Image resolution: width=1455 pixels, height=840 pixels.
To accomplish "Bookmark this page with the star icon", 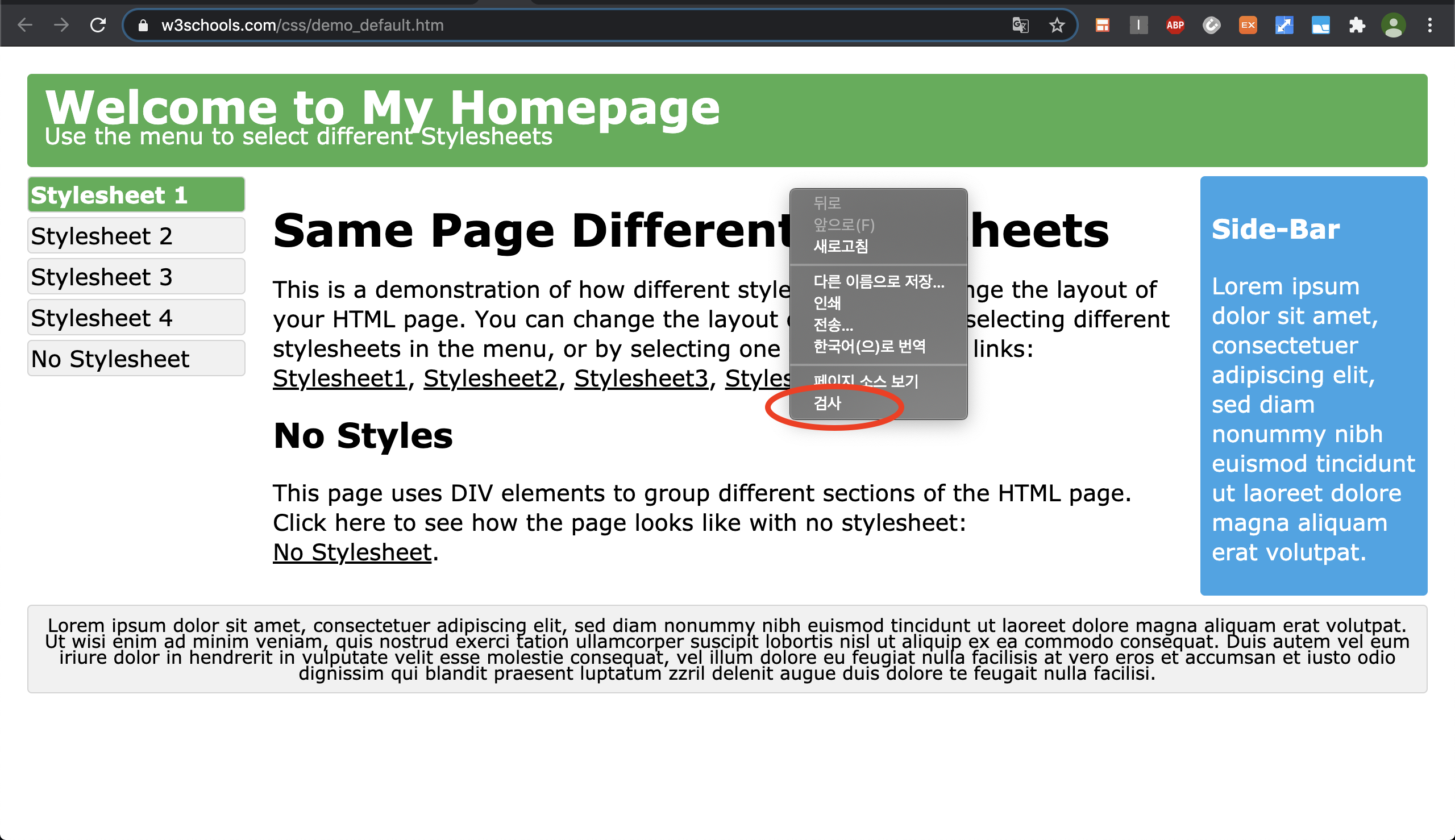I will [x=1057, y=26].
